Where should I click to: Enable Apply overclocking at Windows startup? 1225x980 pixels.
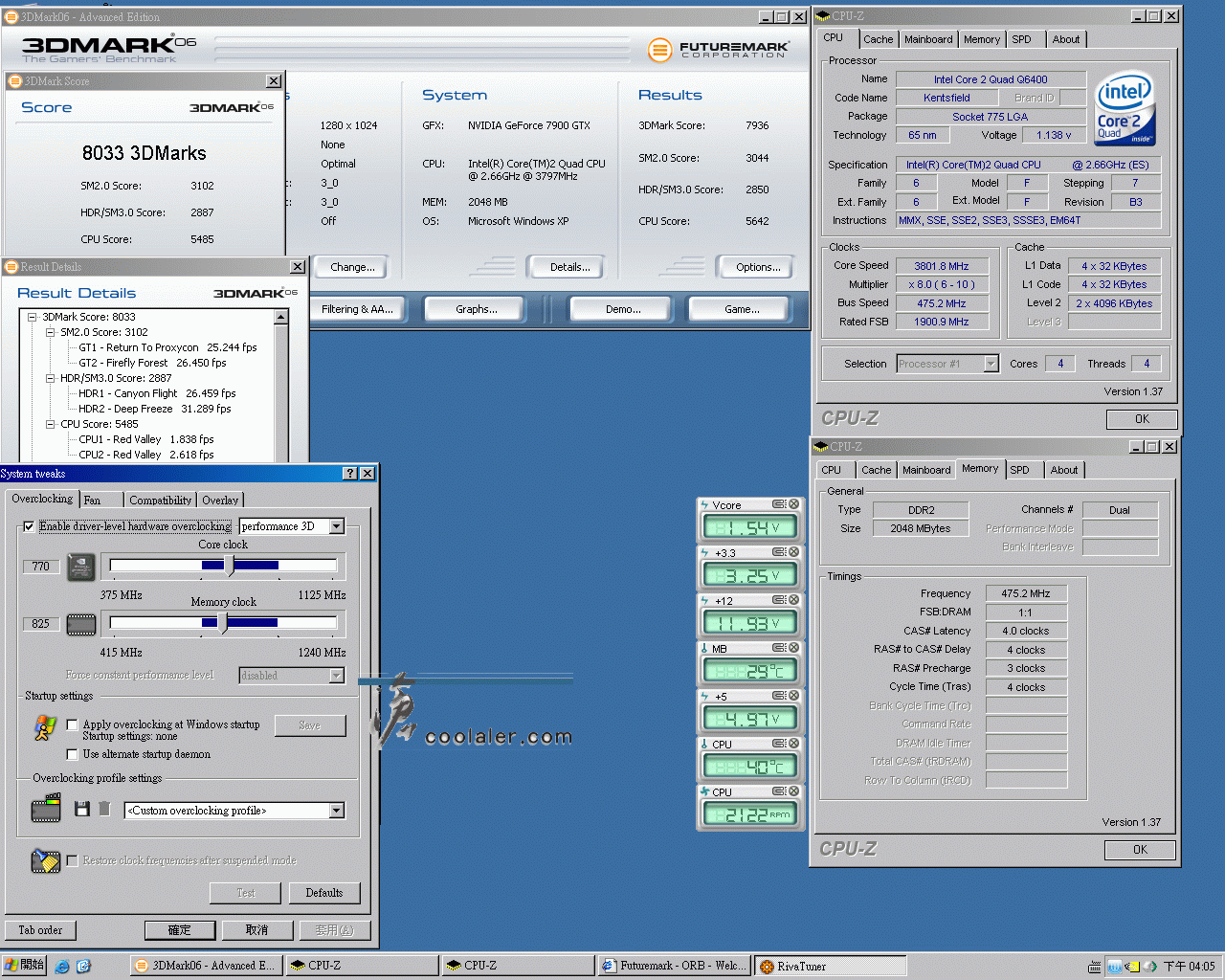pos(72,725)
